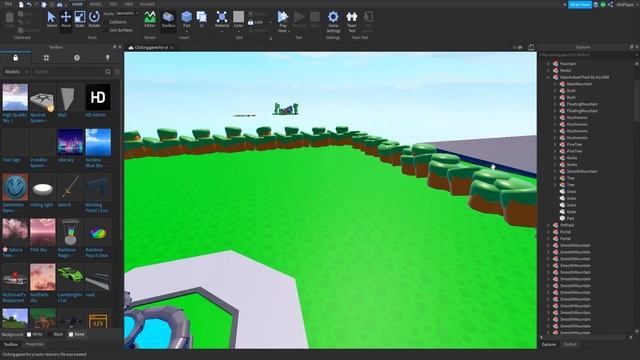Open the TEST ribbon tab

pos(113,4)
